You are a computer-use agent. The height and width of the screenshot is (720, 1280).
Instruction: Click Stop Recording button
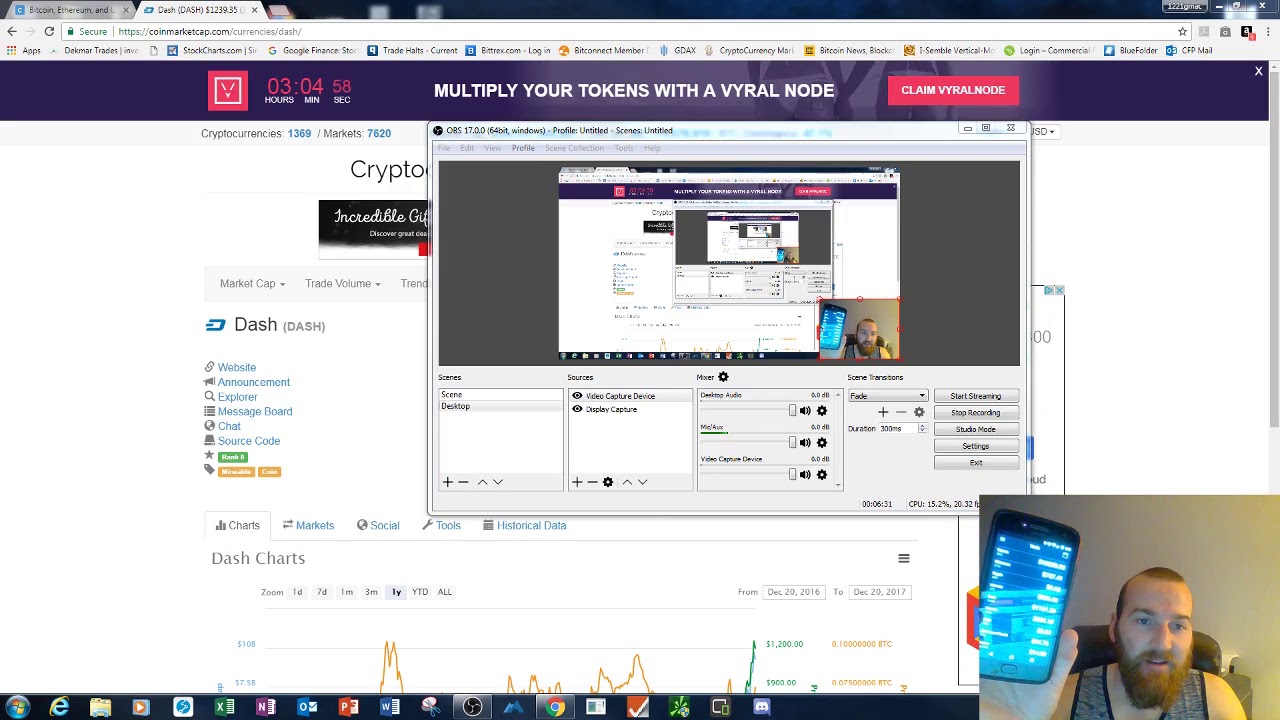(x=976, y=413)
